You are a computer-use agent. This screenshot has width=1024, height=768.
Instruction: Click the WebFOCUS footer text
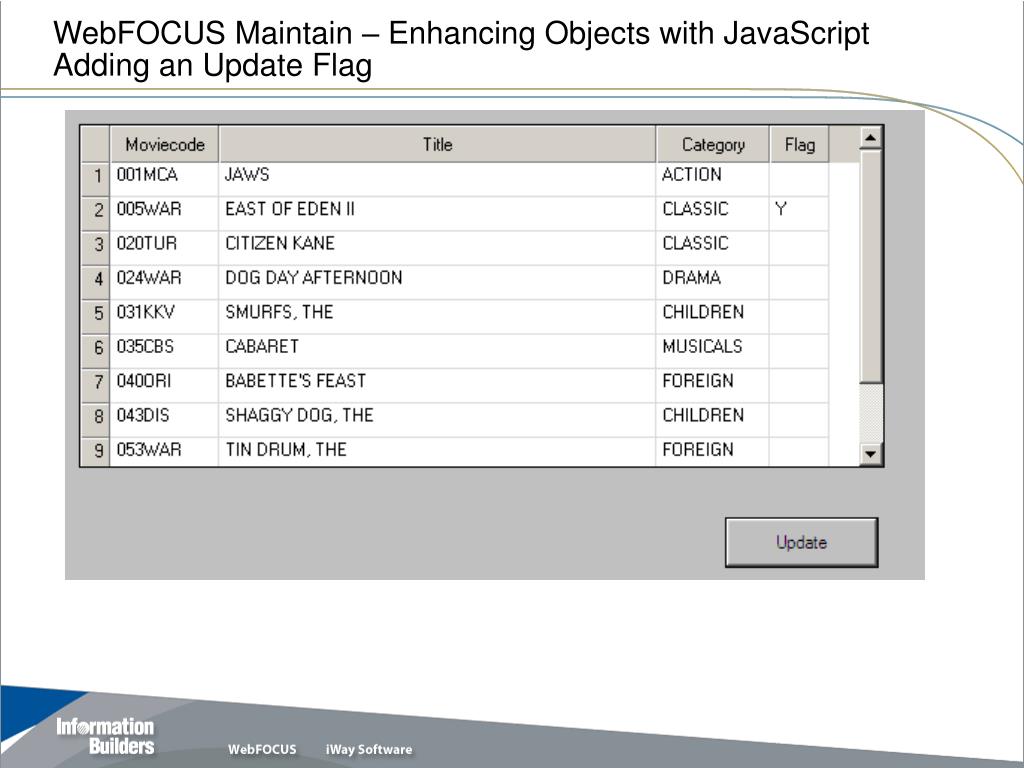point(262,749)
